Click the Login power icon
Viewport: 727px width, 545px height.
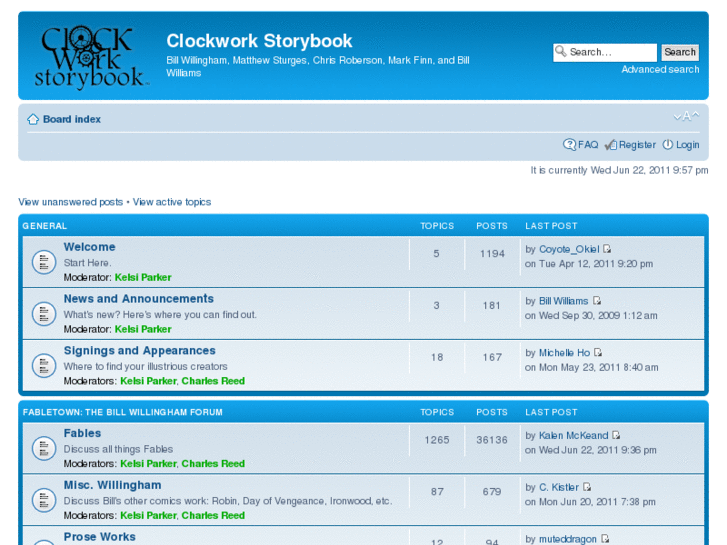tap(667, 145)
